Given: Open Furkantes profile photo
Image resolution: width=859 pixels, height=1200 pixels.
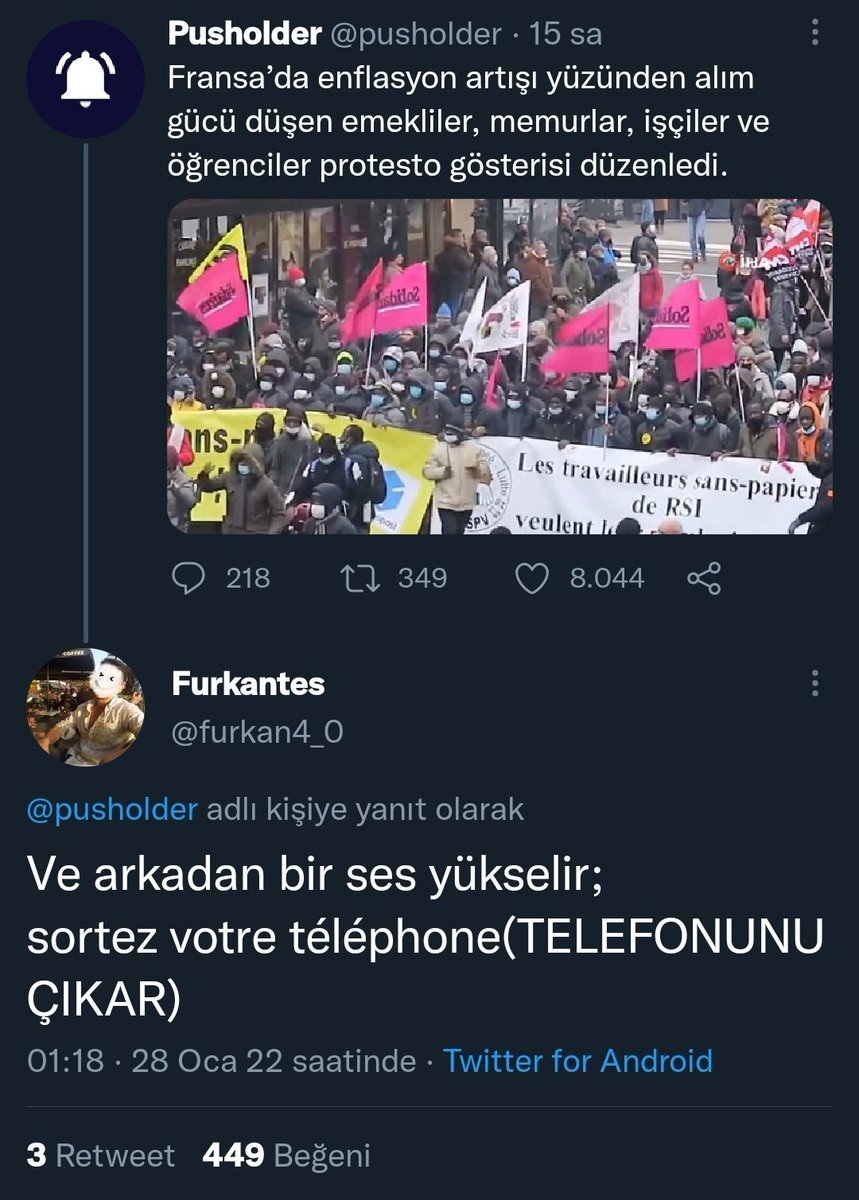Looking at the screenshot, I should pos(85,706).
